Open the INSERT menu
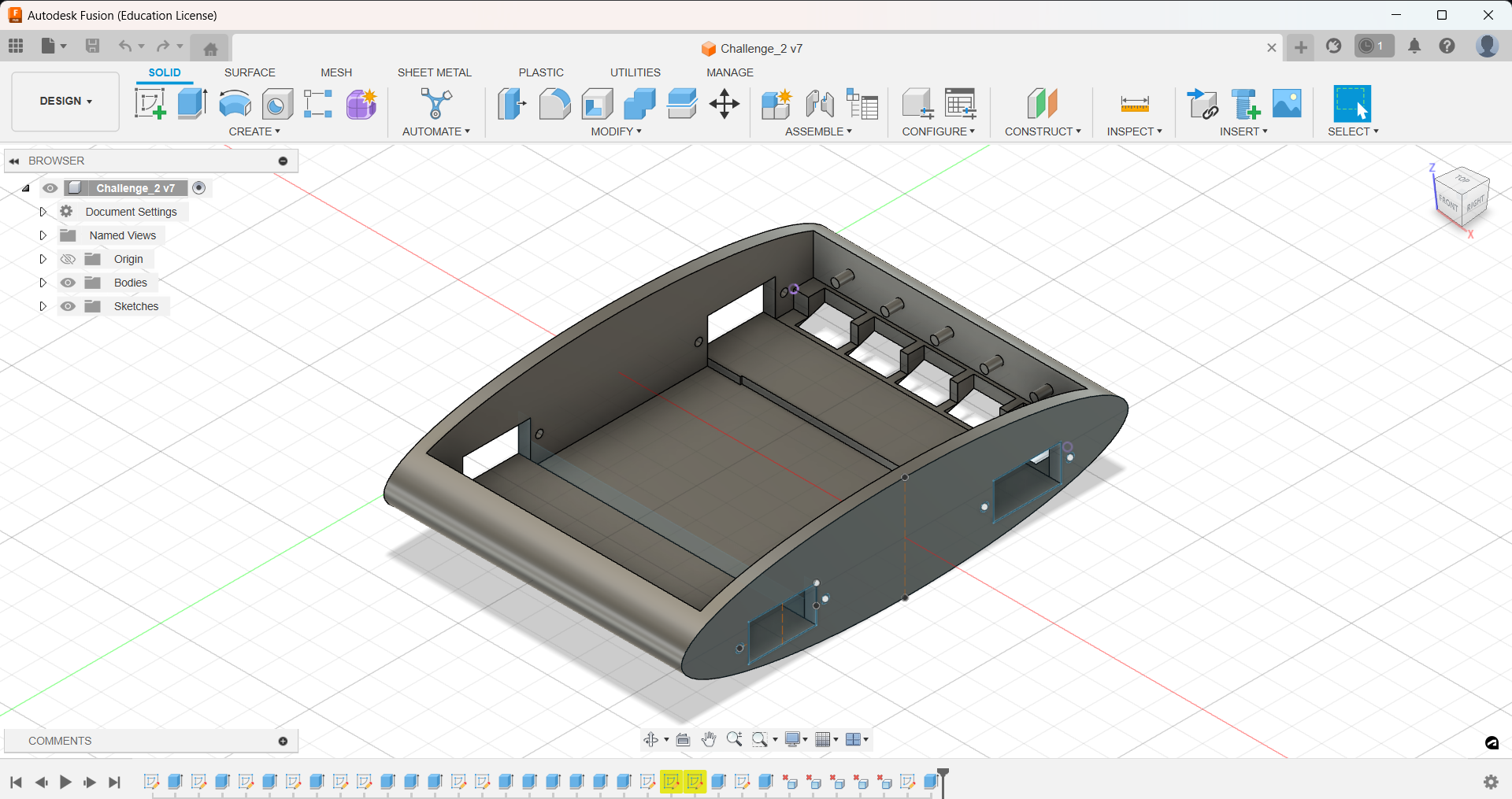 click(x=1243, y=131)
